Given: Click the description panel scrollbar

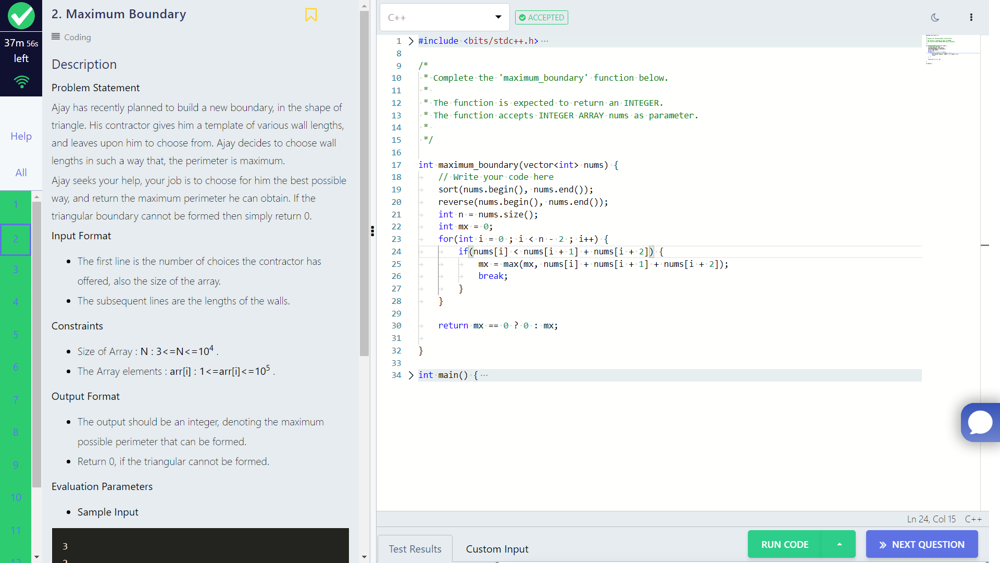Looking at the screenshot, I should click(364, 184).
